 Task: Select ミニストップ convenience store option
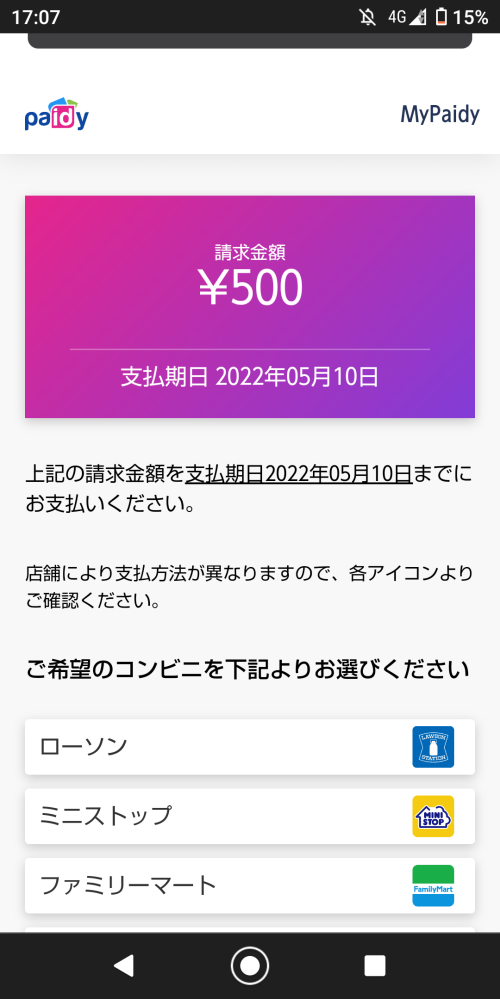[250, 816]
